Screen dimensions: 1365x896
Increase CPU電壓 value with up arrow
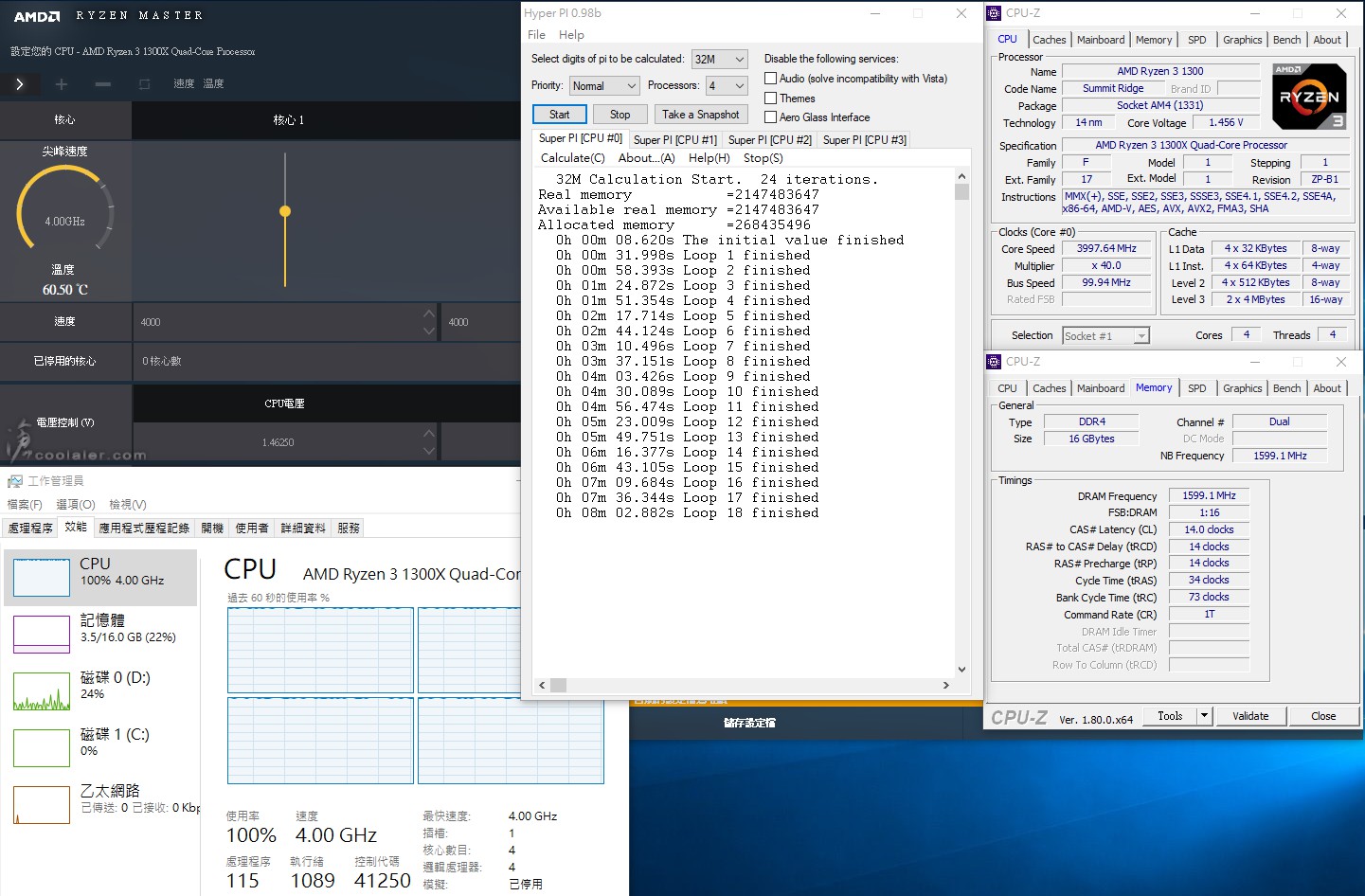[429, 434]
